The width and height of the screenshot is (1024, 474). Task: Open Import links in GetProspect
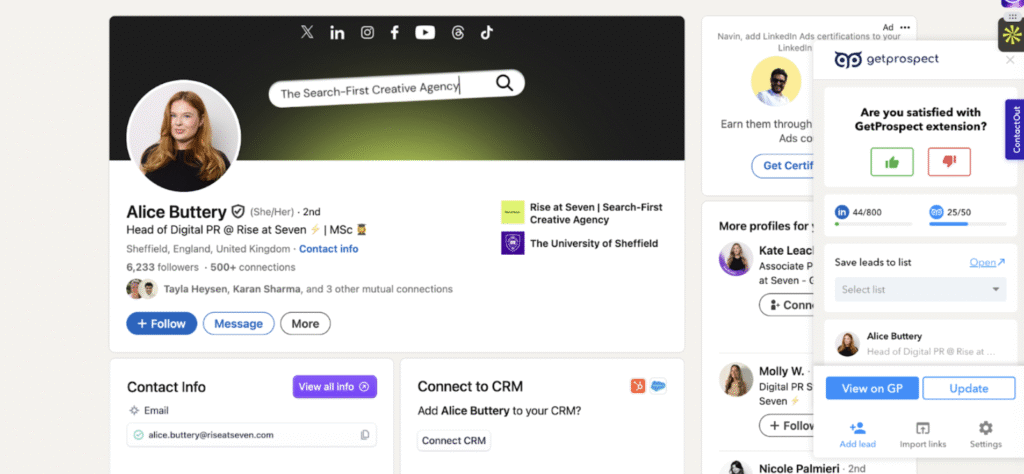pyautogui.click(x=923, y=435)
